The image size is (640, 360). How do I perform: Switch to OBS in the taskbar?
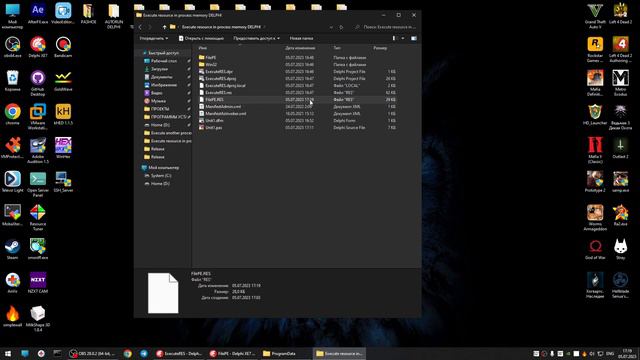click(92, 353)
